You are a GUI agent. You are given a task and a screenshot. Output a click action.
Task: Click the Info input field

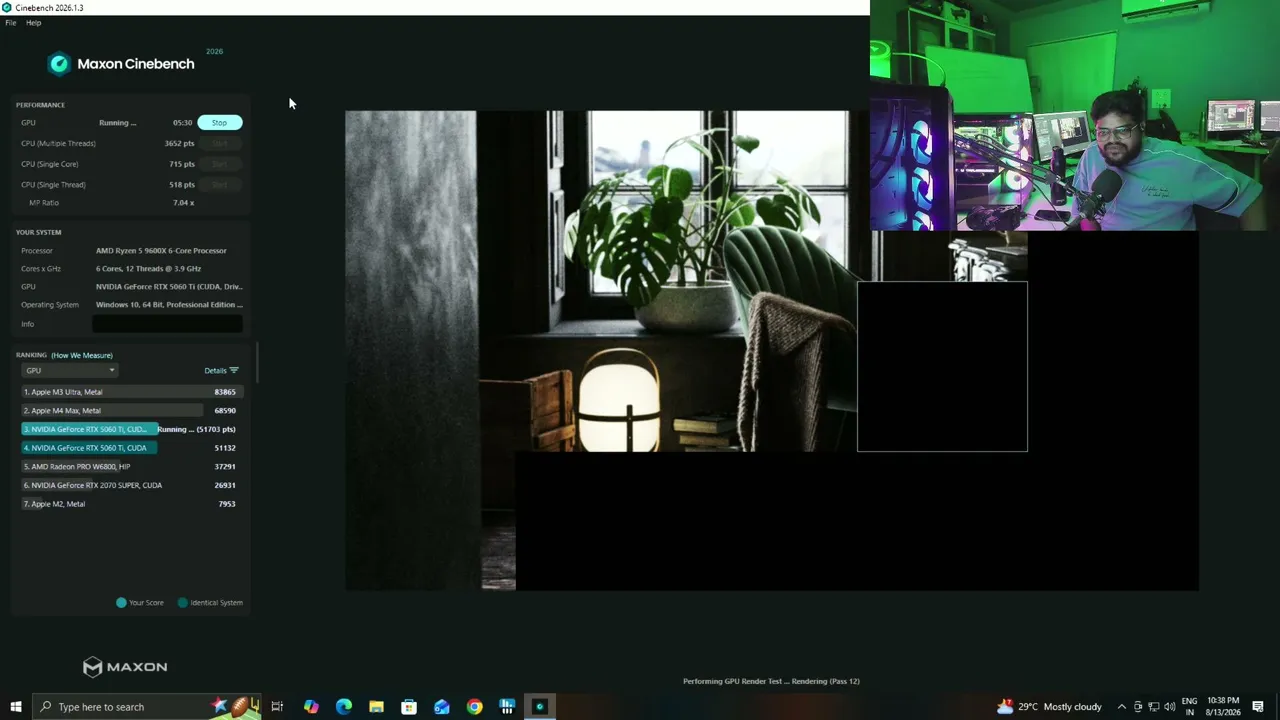pyautogui.click(x=167, y=324)
